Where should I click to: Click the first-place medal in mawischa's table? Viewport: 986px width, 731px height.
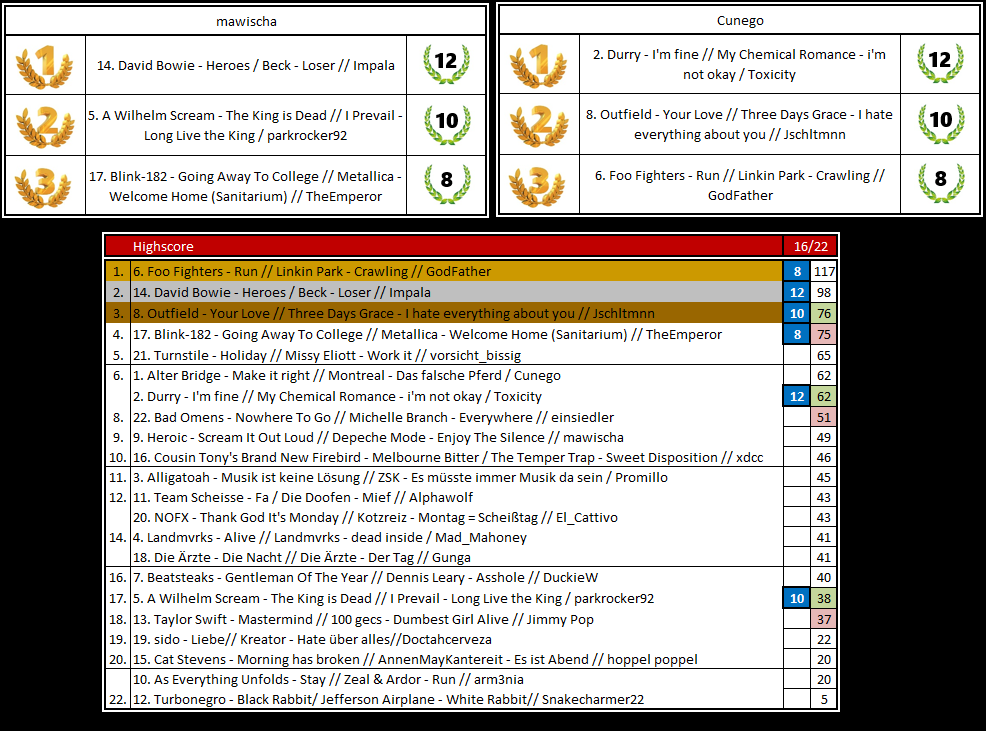(45, 65)
